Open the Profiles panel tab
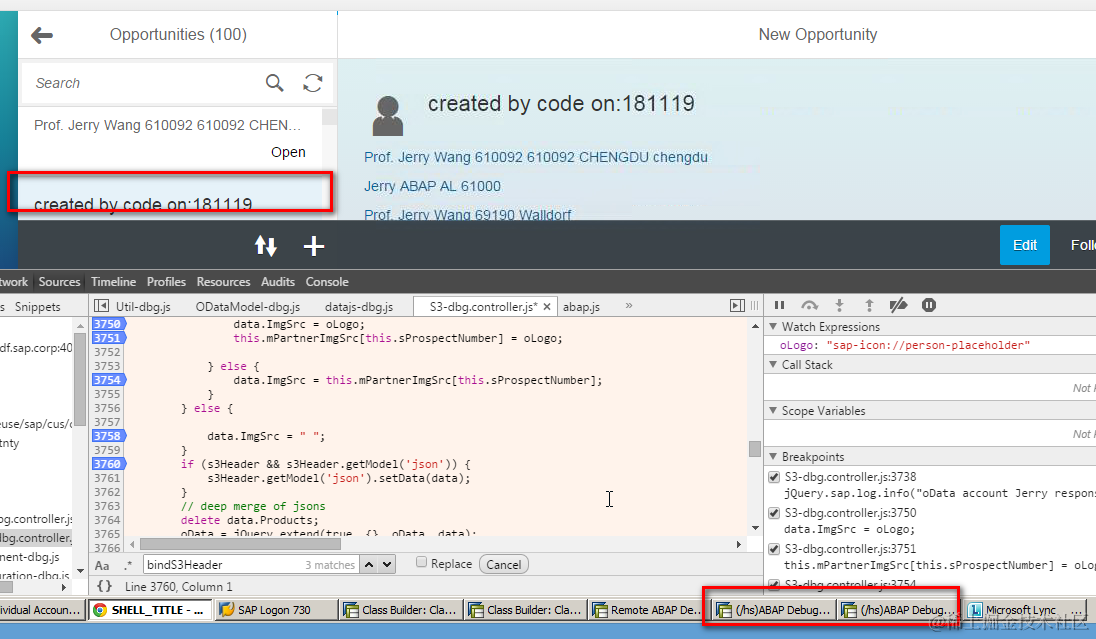Viewport: 1096px width, 639px height. click(x=166, y=282)
